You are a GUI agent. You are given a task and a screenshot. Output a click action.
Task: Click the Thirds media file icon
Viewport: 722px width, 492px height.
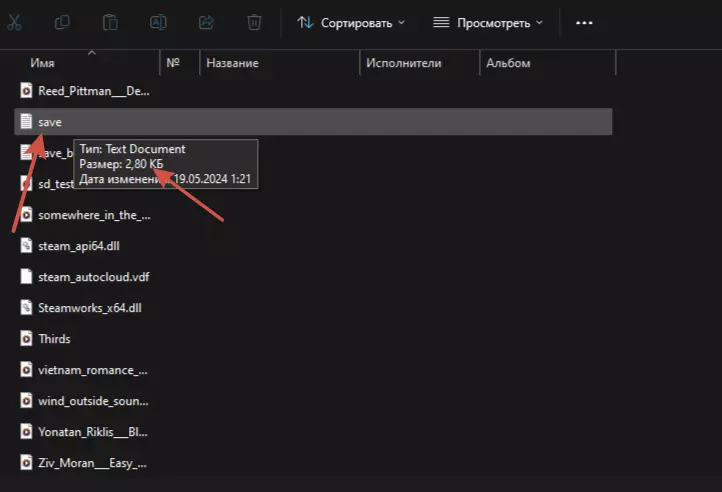tap(26, 339)
